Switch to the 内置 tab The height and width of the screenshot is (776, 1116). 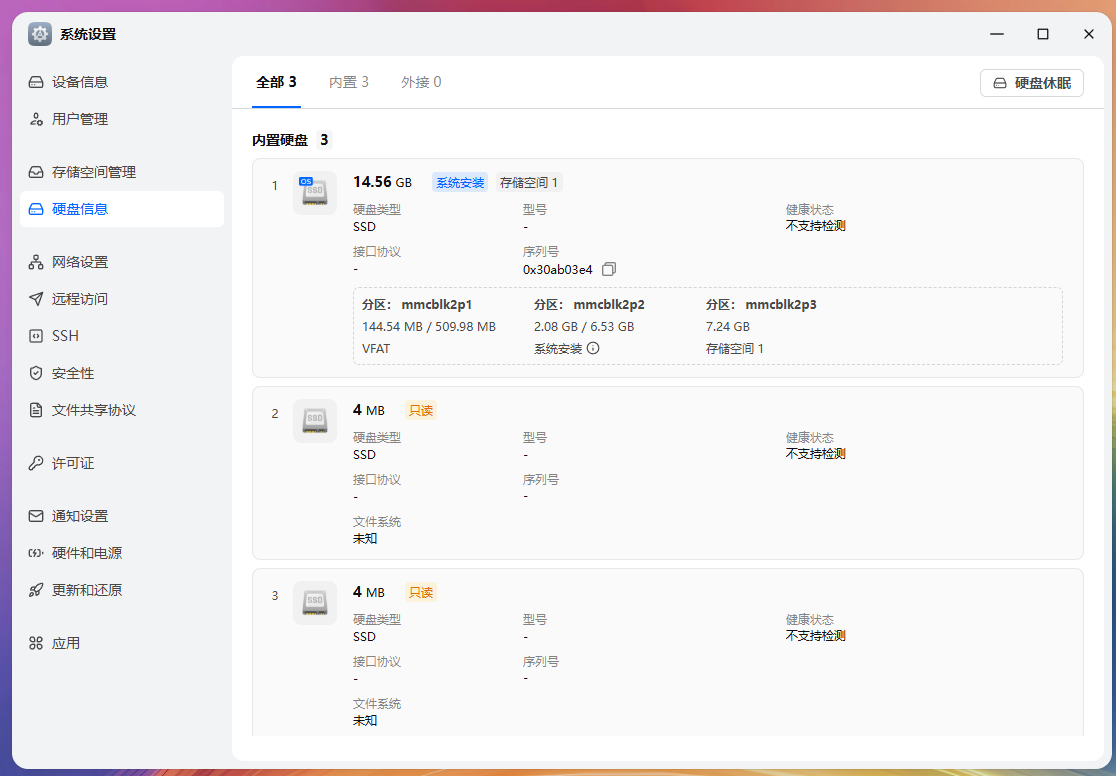348,82
